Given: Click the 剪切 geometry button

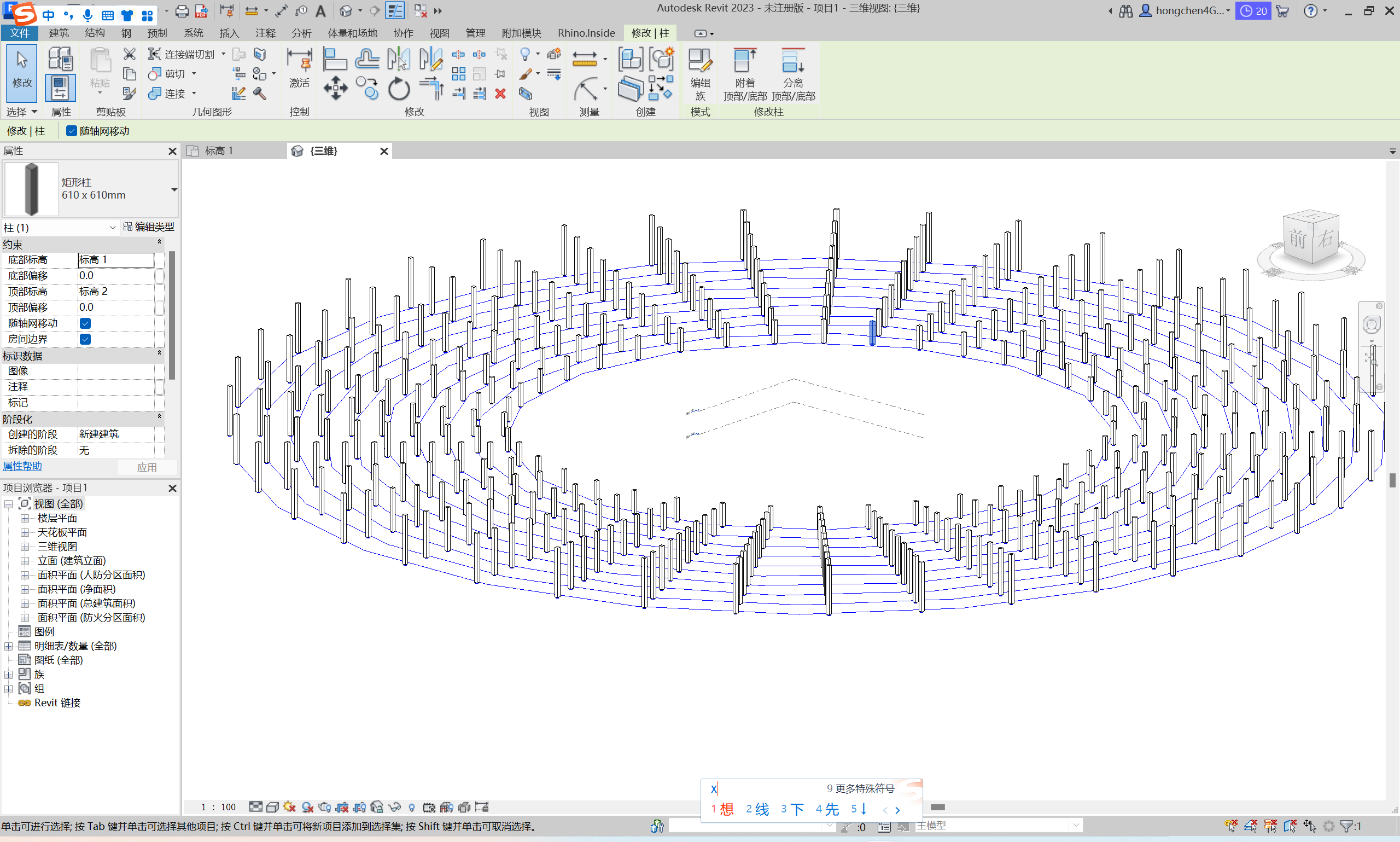Looking at the screenshot, I should point(168,74).
